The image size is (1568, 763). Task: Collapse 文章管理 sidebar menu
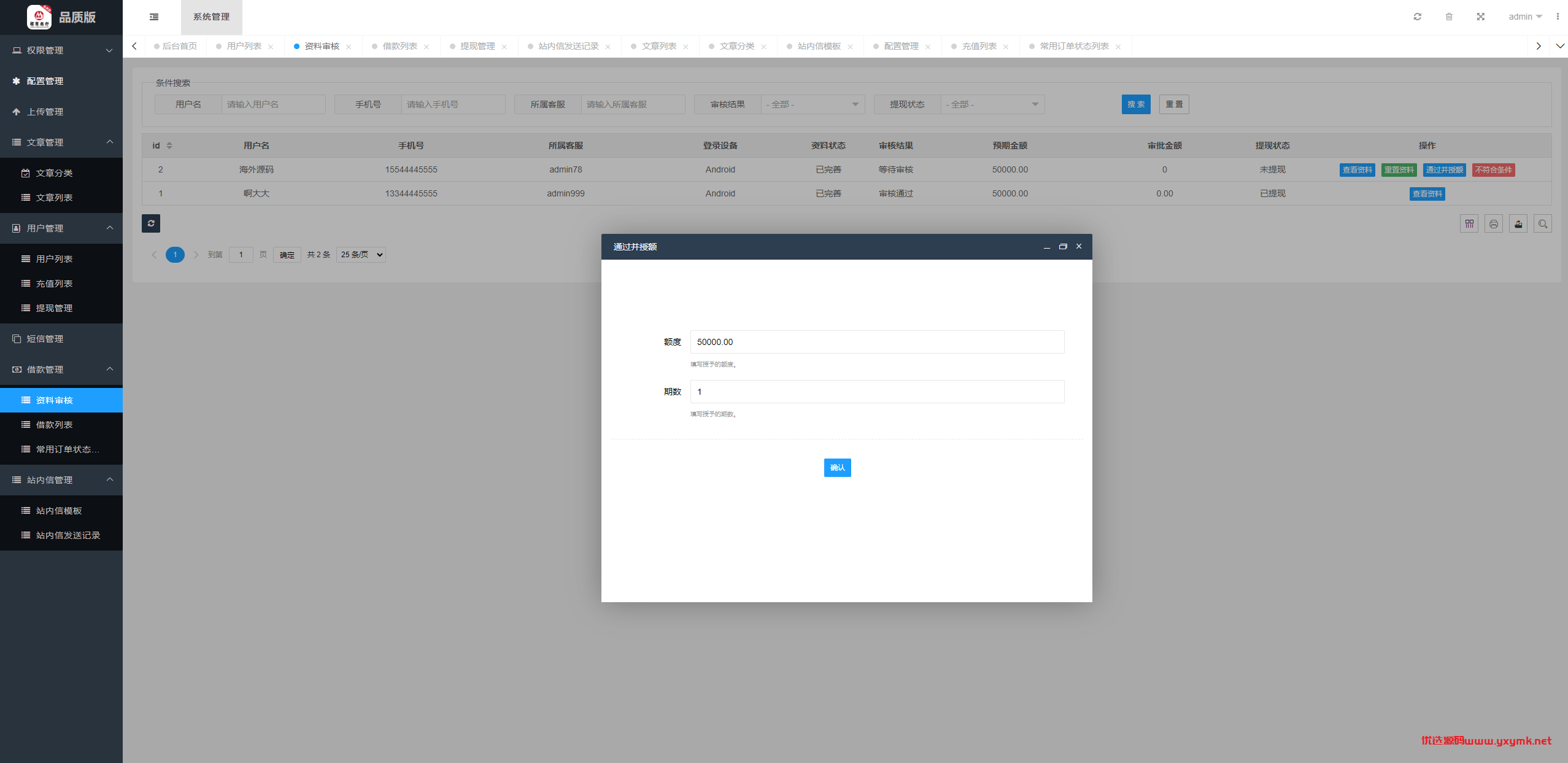61,142
